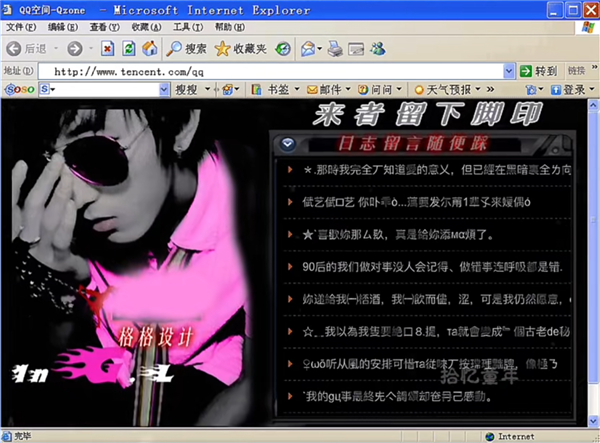Click in the Soso search input box
600x443 pixels.
click(104, 90)
